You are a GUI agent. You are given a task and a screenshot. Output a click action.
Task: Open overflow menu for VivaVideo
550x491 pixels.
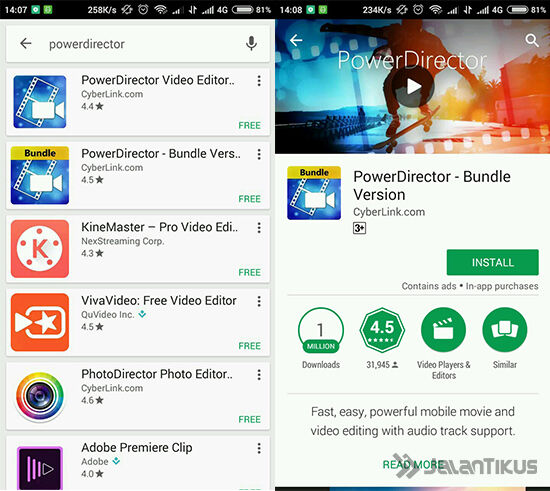(x=259, y=301)
